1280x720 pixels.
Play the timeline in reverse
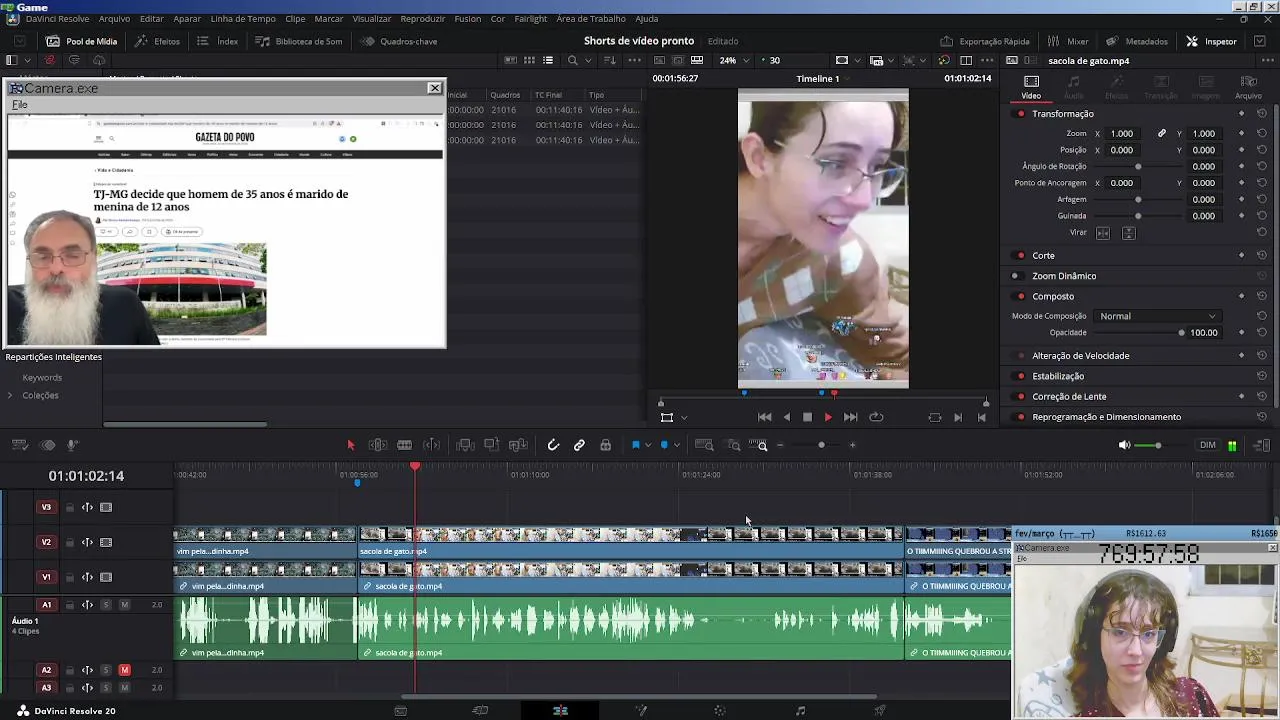[787, 417]
